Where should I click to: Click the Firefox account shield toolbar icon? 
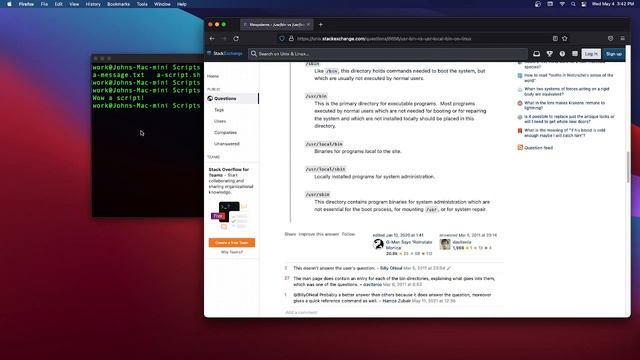pos(611,38)
